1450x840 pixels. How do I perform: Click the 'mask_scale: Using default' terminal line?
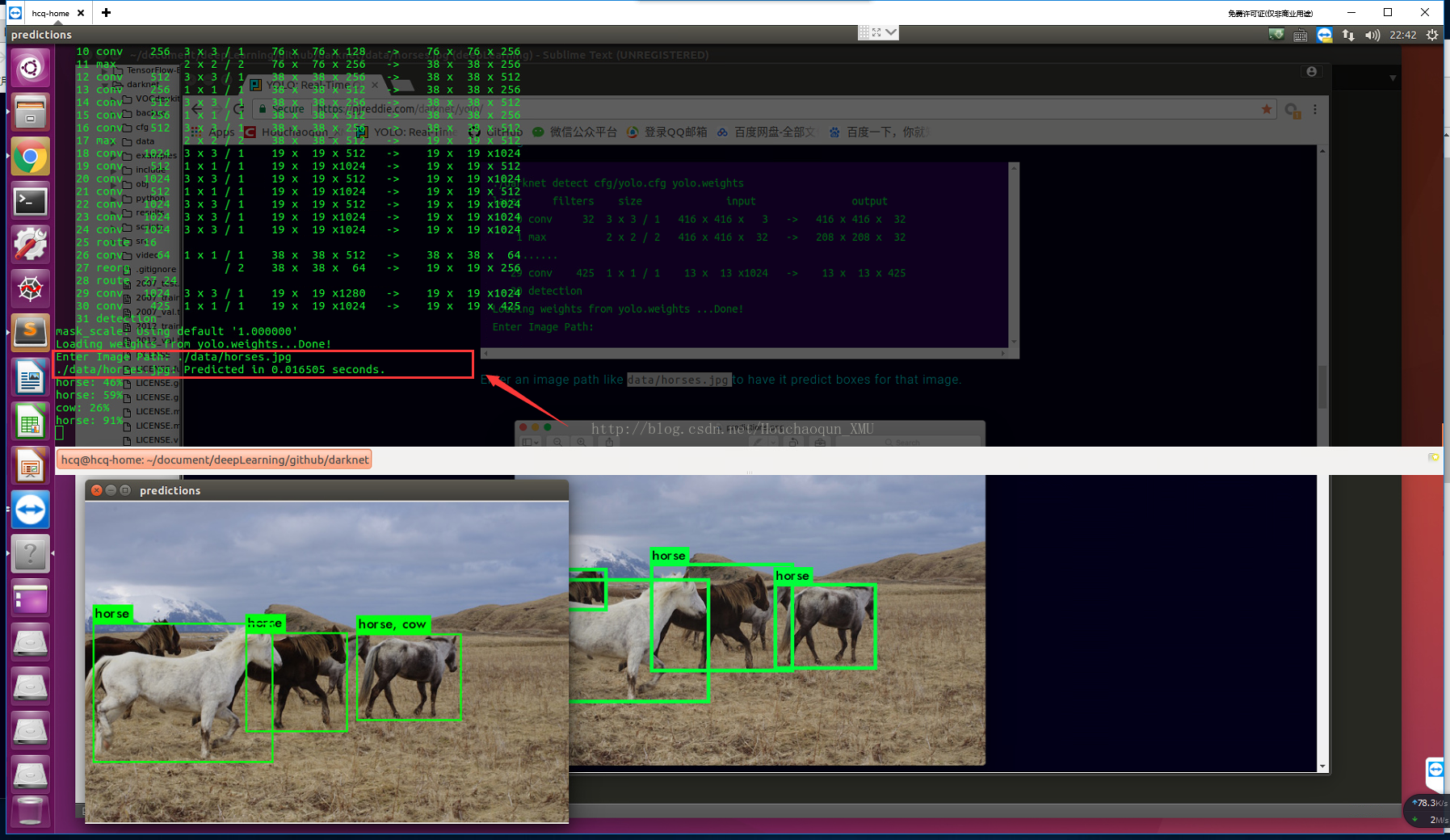[x=177, y=331]
